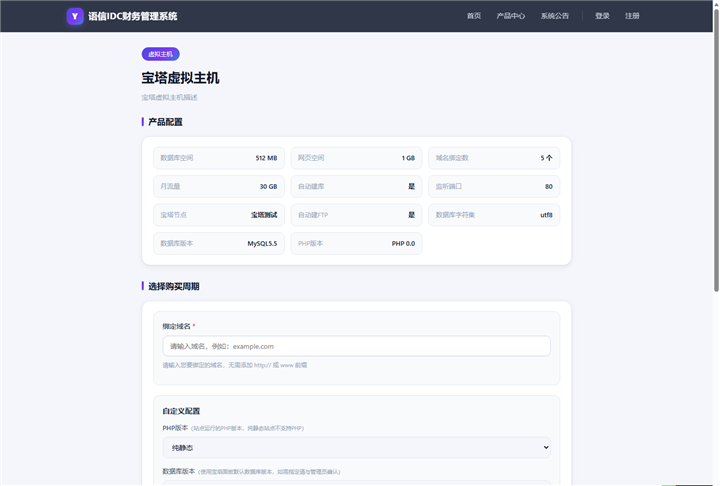The width and height of the screenshot is (720, 486).
Task: Click the domain hint text below input
Action: click(x=235, y=365)
